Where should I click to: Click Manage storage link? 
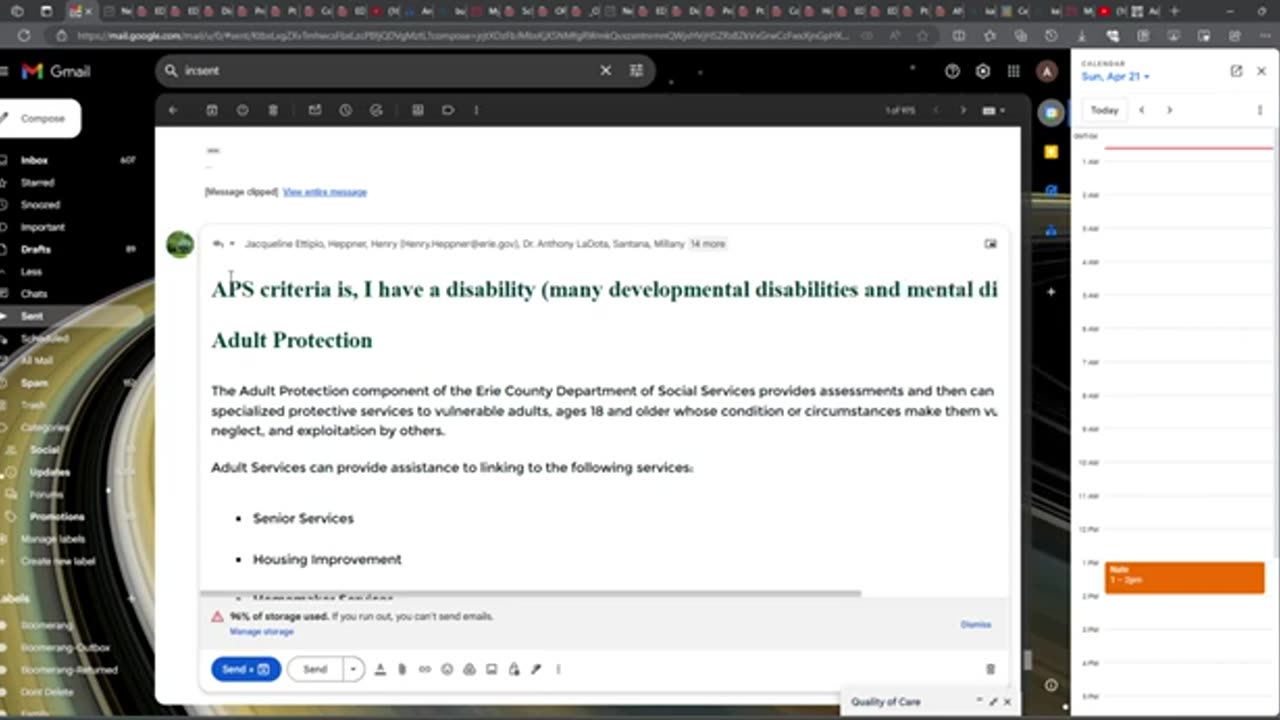[261, 632]
